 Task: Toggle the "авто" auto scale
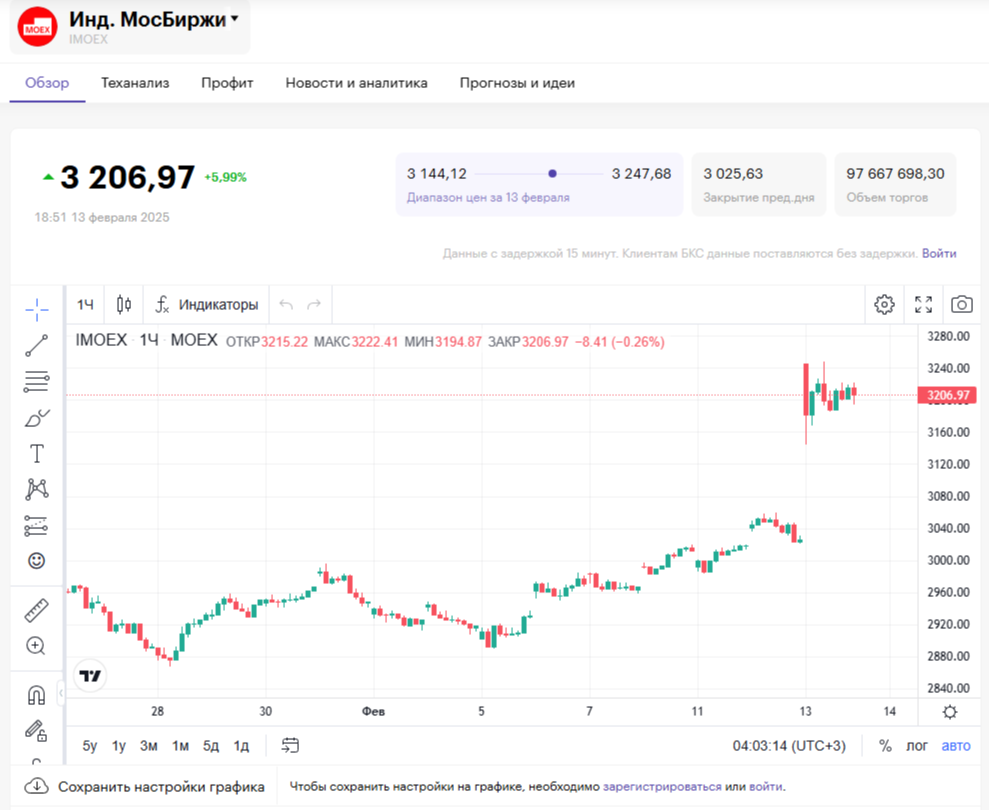pos(956,745)
